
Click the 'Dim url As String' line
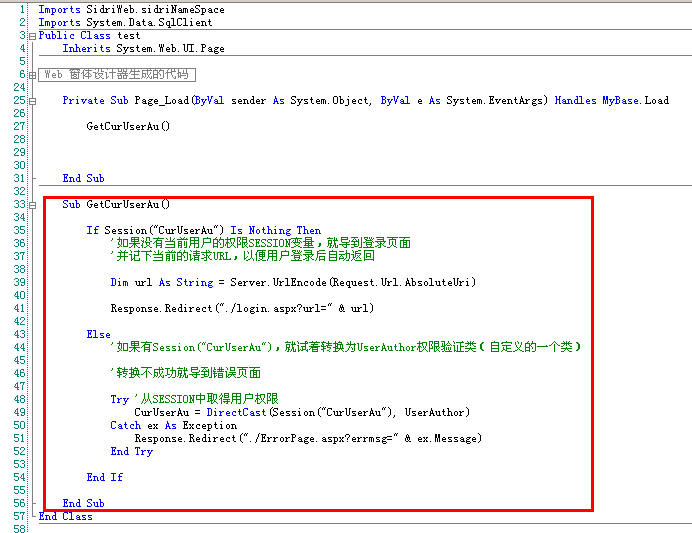point(293,282)
